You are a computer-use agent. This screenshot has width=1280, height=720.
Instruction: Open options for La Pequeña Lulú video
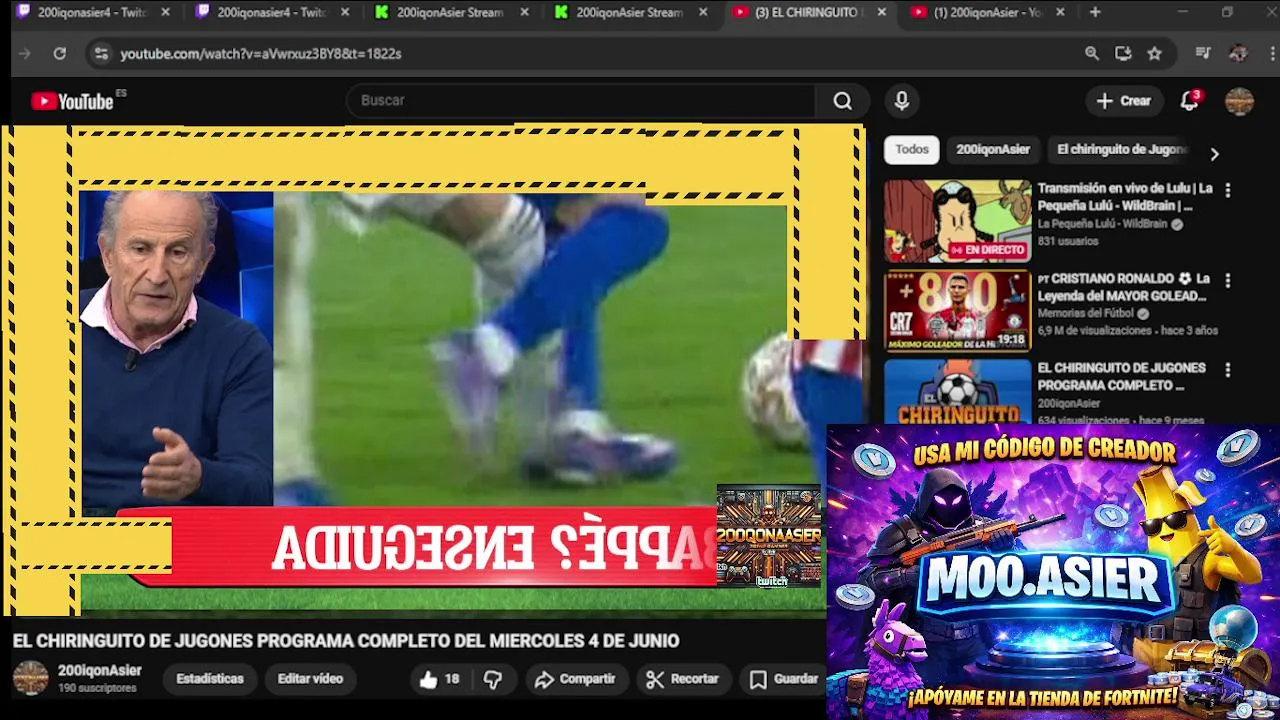coord(1227,190)
